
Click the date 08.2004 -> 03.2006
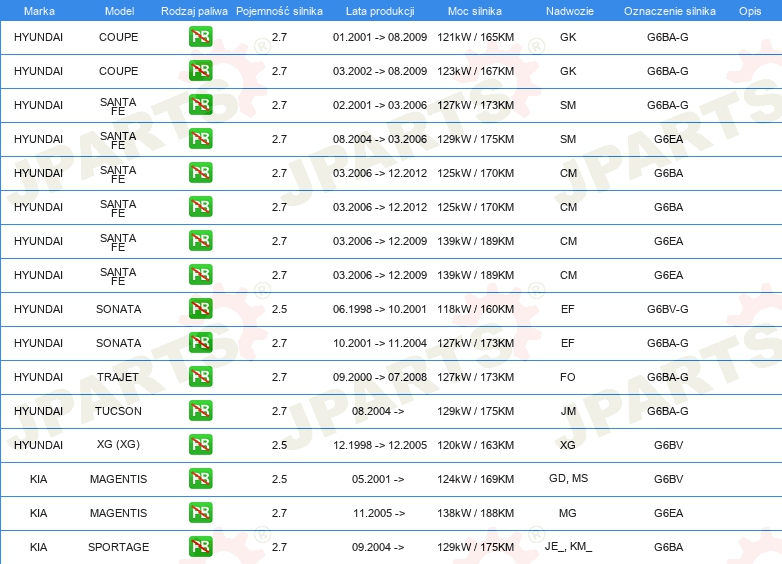[380, 139]
